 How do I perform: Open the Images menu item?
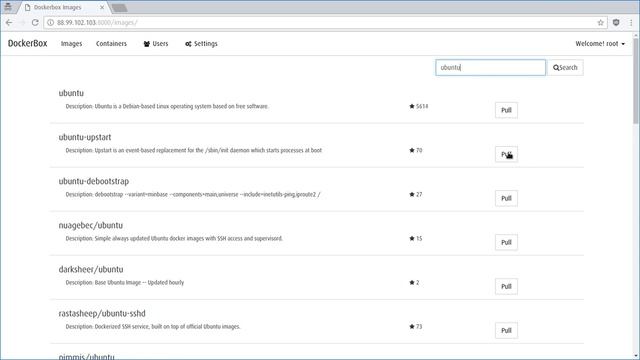[x=71, y=44]
